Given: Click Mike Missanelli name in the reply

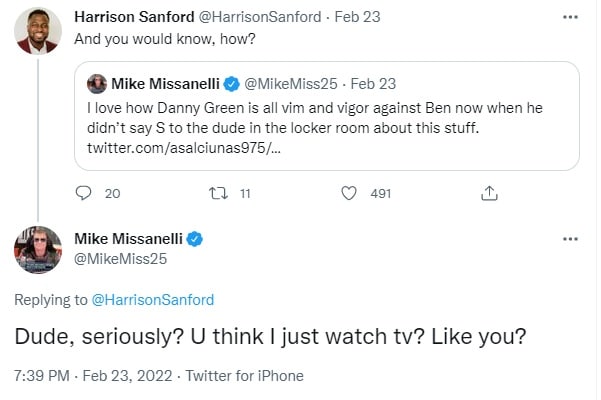Looking at the screenshot, I should pos(130,239).
